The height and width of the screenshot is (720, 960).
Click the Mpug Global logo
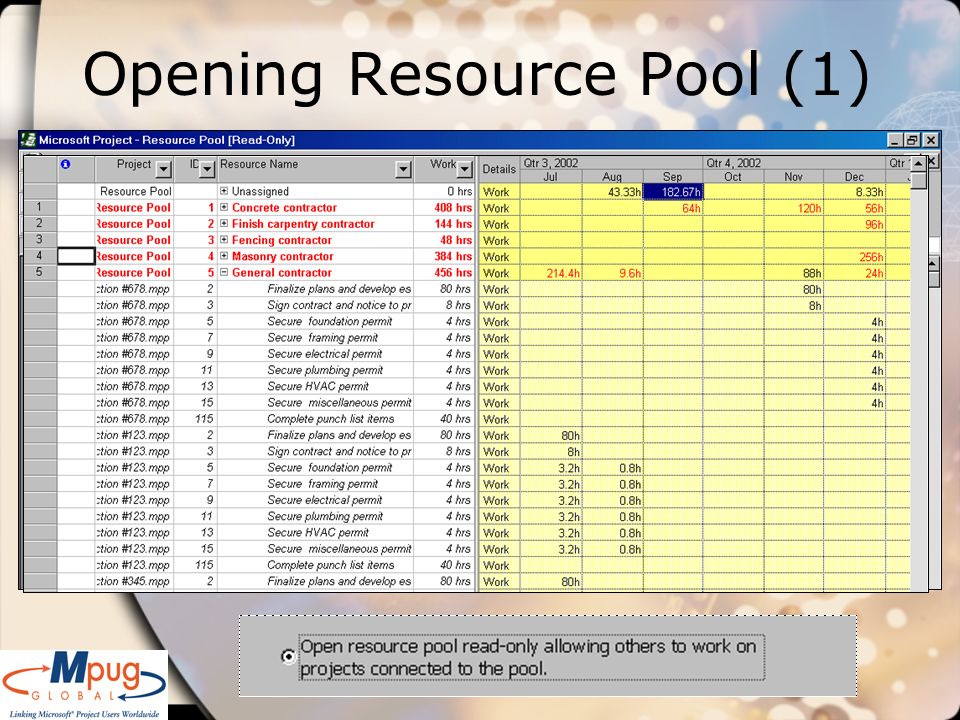pos(84,684)
